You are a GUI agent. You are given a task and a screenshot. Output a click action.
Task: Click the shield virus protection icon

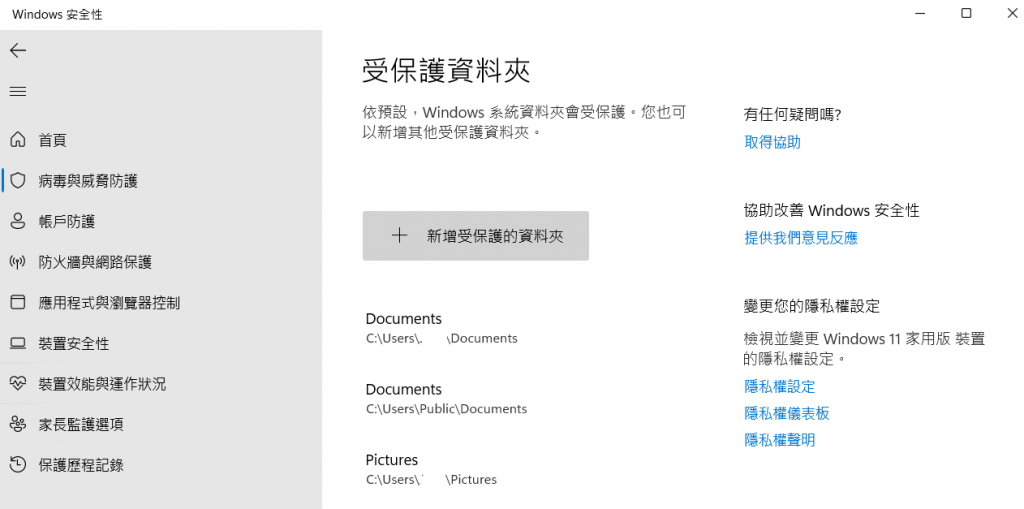[18, 180]
